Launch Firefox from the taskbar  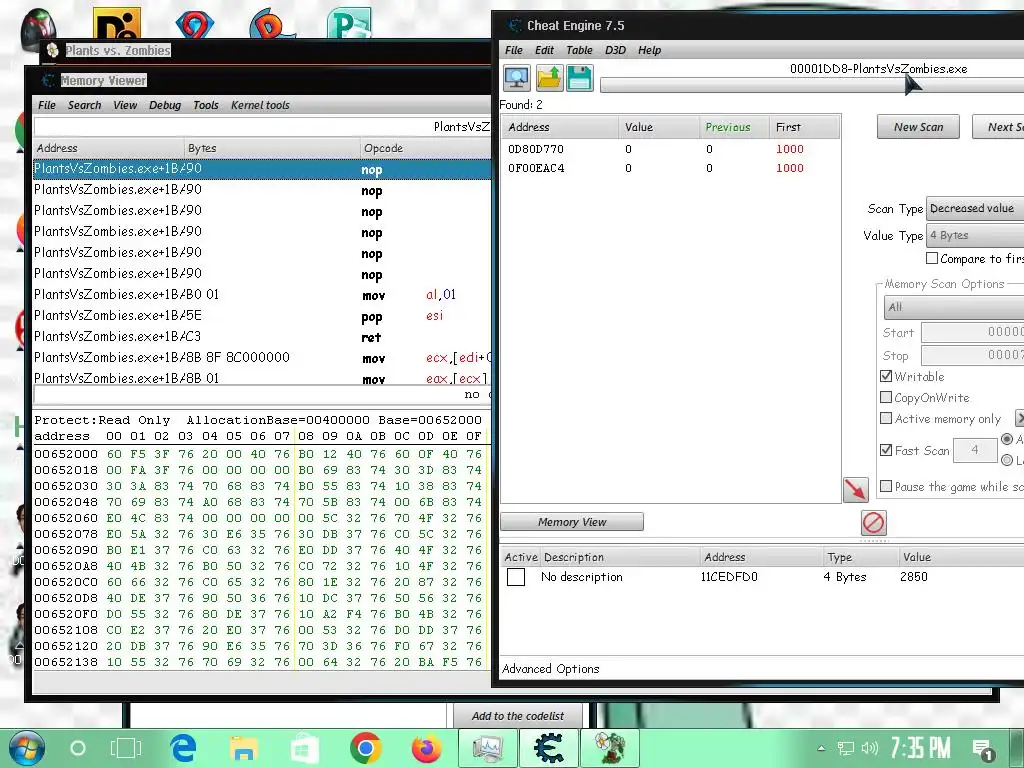coord(426,748)
